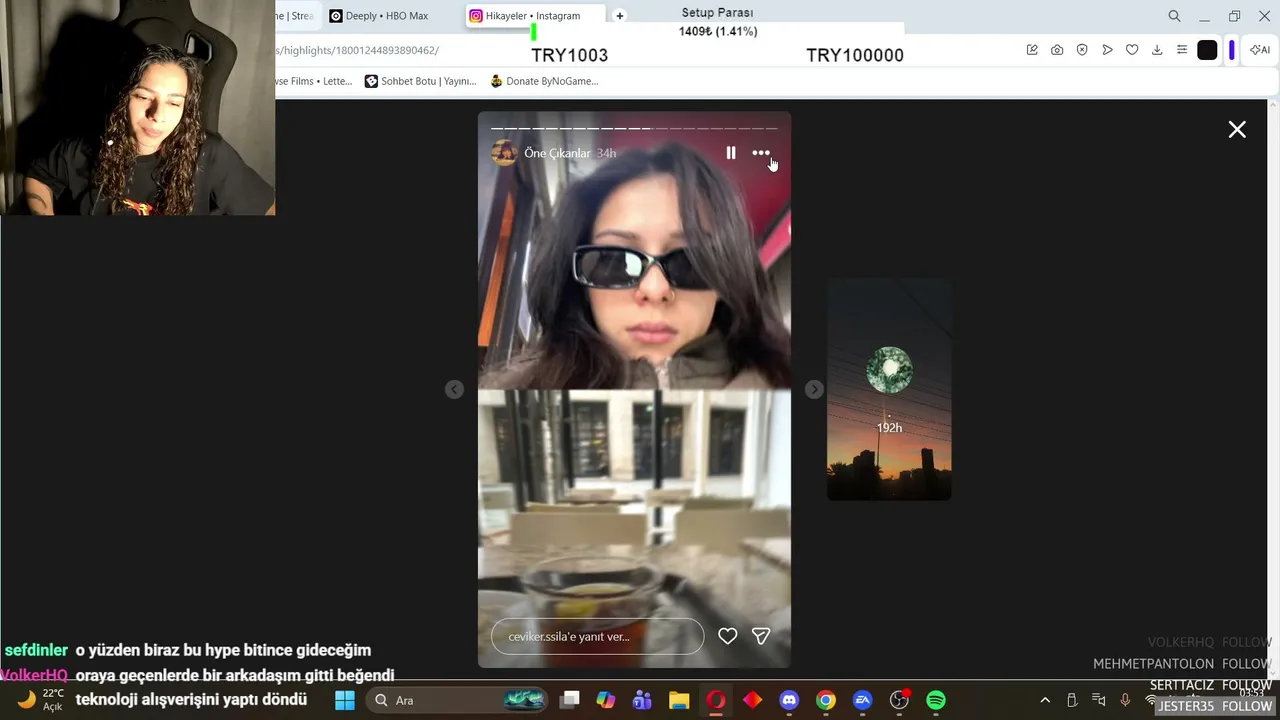Open the next 192h story preview
The width and height of the screenshot is (1280, 720).
coord(889,390)
